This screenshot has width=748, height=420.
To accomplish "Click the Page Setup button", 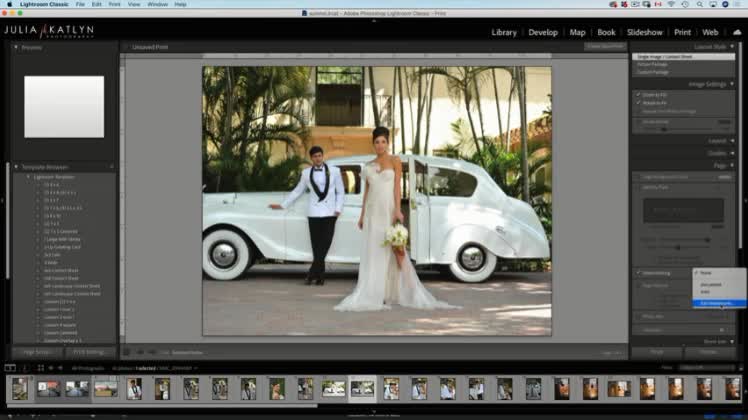I will (x=36, y=352).
